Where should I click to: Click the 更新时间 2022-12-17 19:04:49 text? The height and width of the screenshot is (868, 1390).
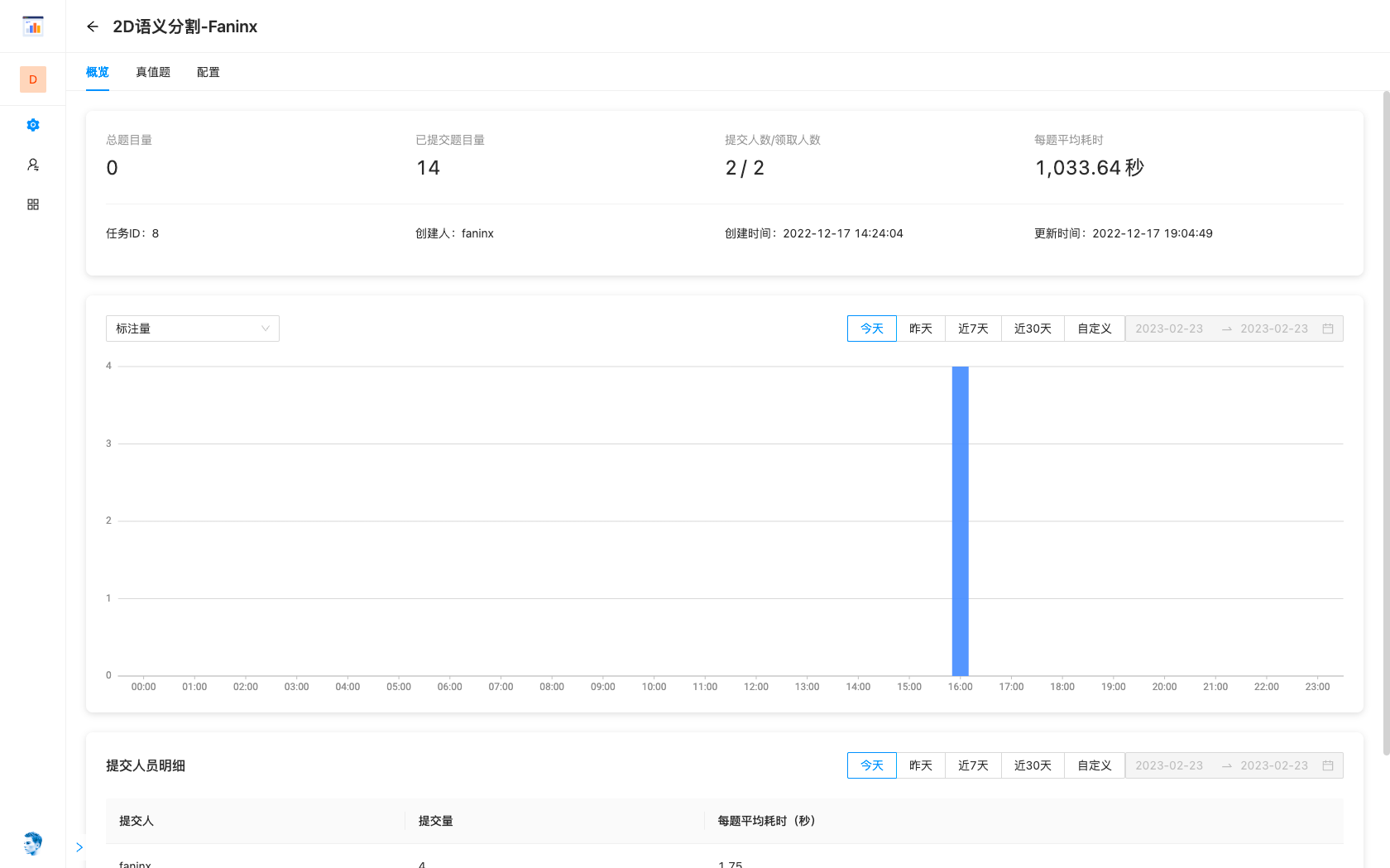[x=1124, y=233]
